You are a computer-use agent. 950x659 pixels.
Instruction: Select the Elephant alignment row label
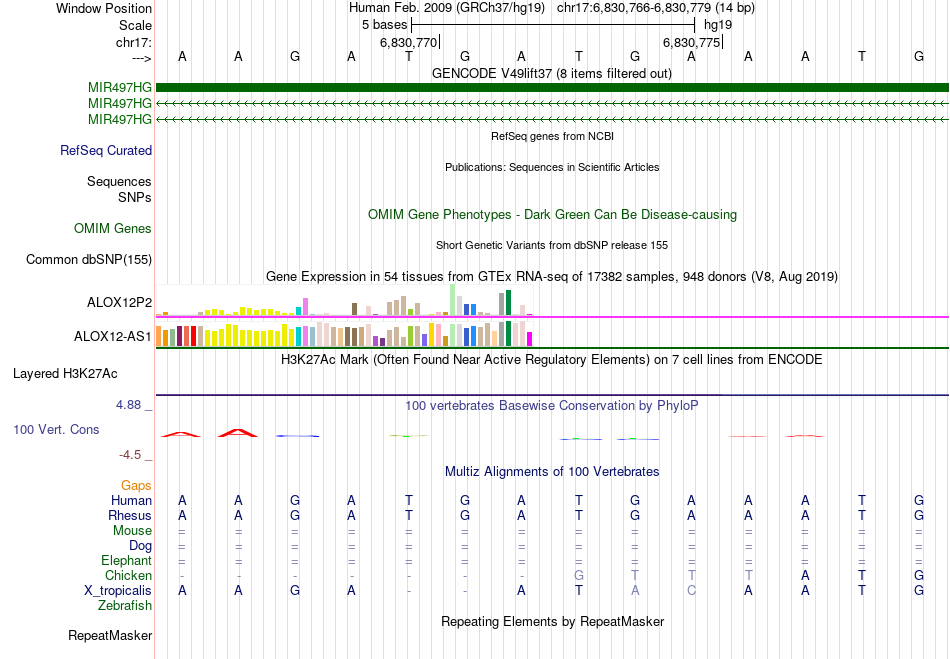point(127,560)
